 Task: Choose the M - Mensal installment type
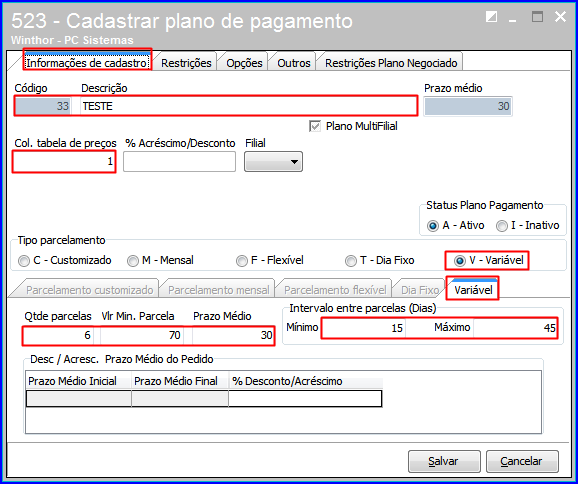click(132, 261)
